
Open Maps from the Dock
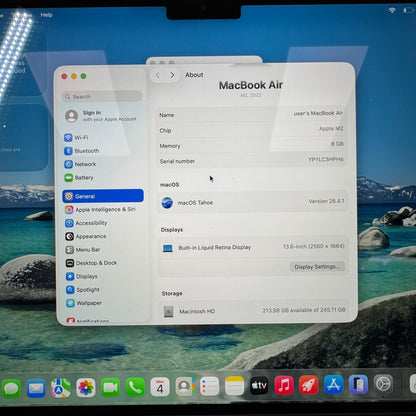pos(61,388)
